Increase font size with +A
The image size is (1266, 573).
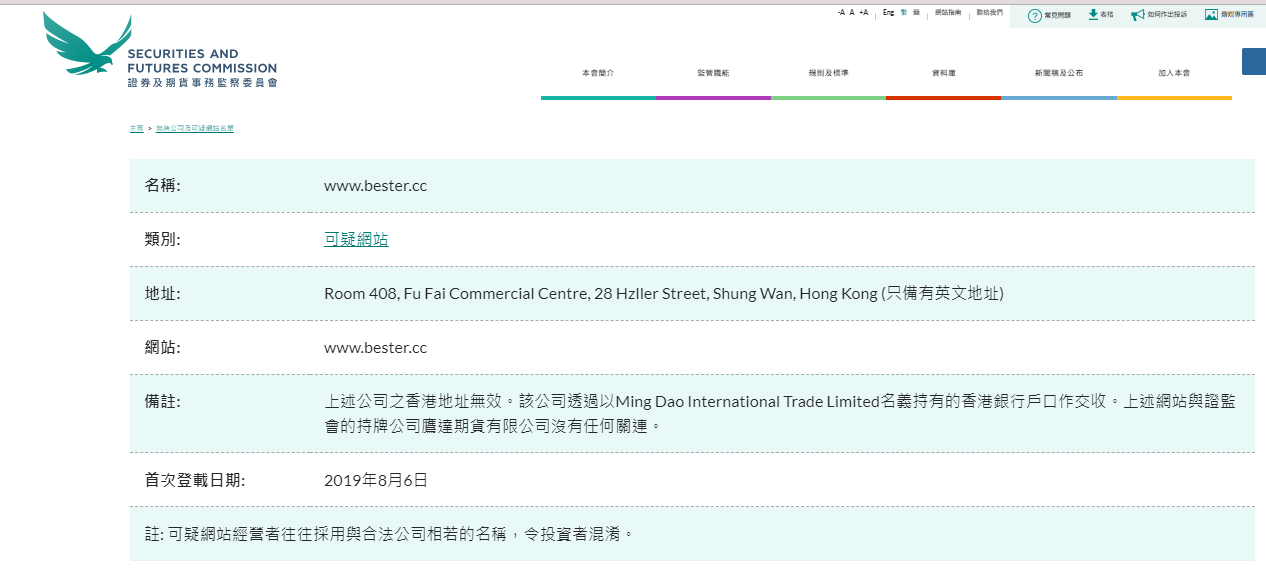click(863, 13)
